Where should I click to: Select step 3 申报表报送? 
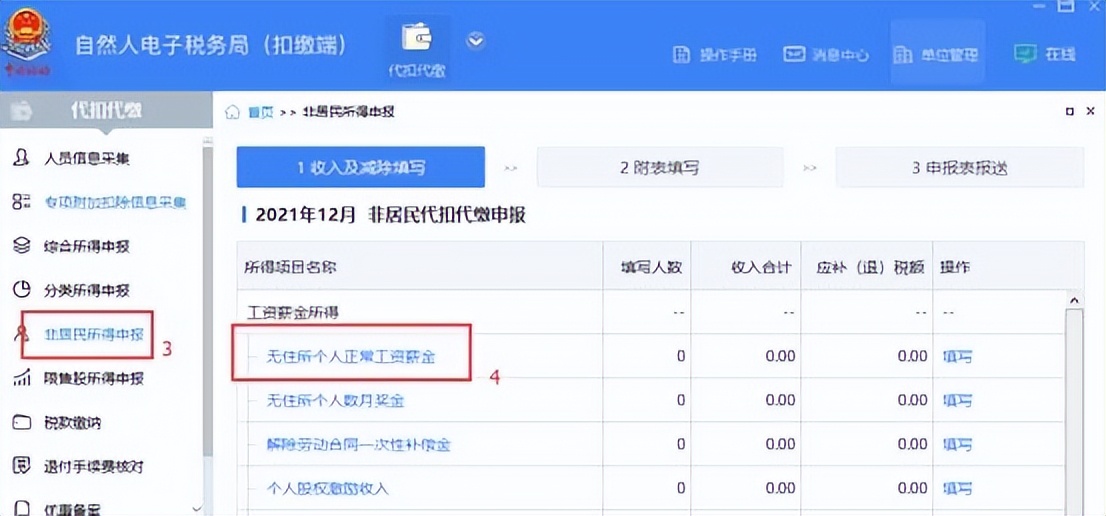pyautogui.click(x=959, y=167)
